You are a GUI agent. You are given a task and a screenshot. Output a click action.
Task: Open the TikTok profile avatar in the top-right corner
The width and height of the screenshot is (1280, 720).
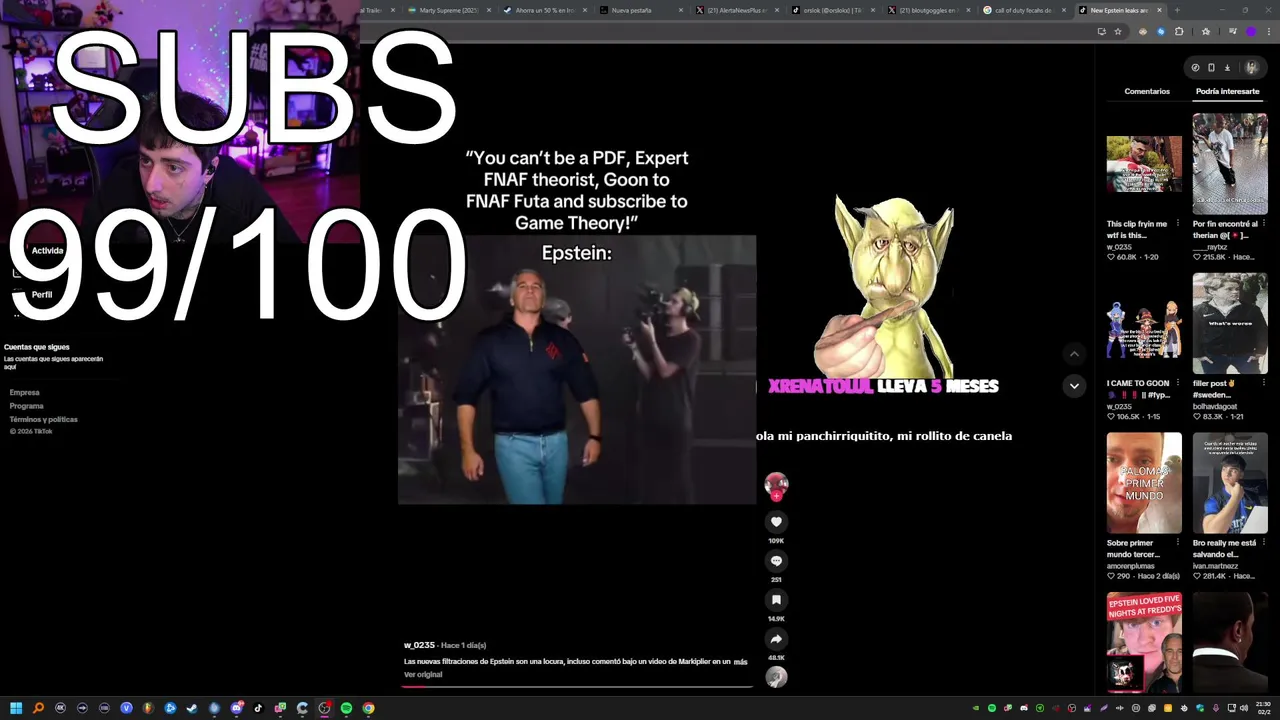(x=1251, y=68)
